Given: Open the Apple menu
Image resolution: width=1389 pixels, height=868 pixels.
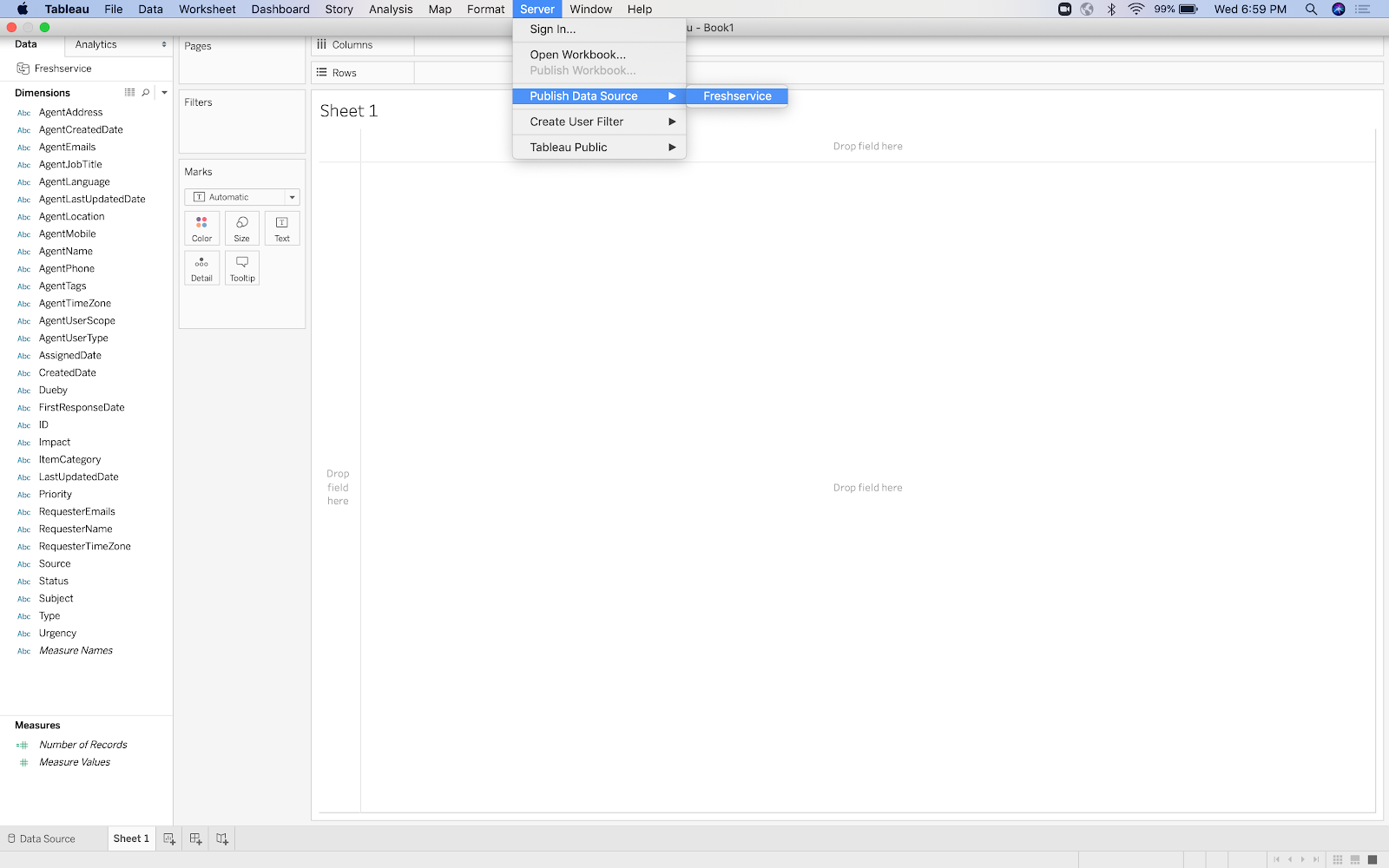Looking at the screenshot, I should pos(23,9).
